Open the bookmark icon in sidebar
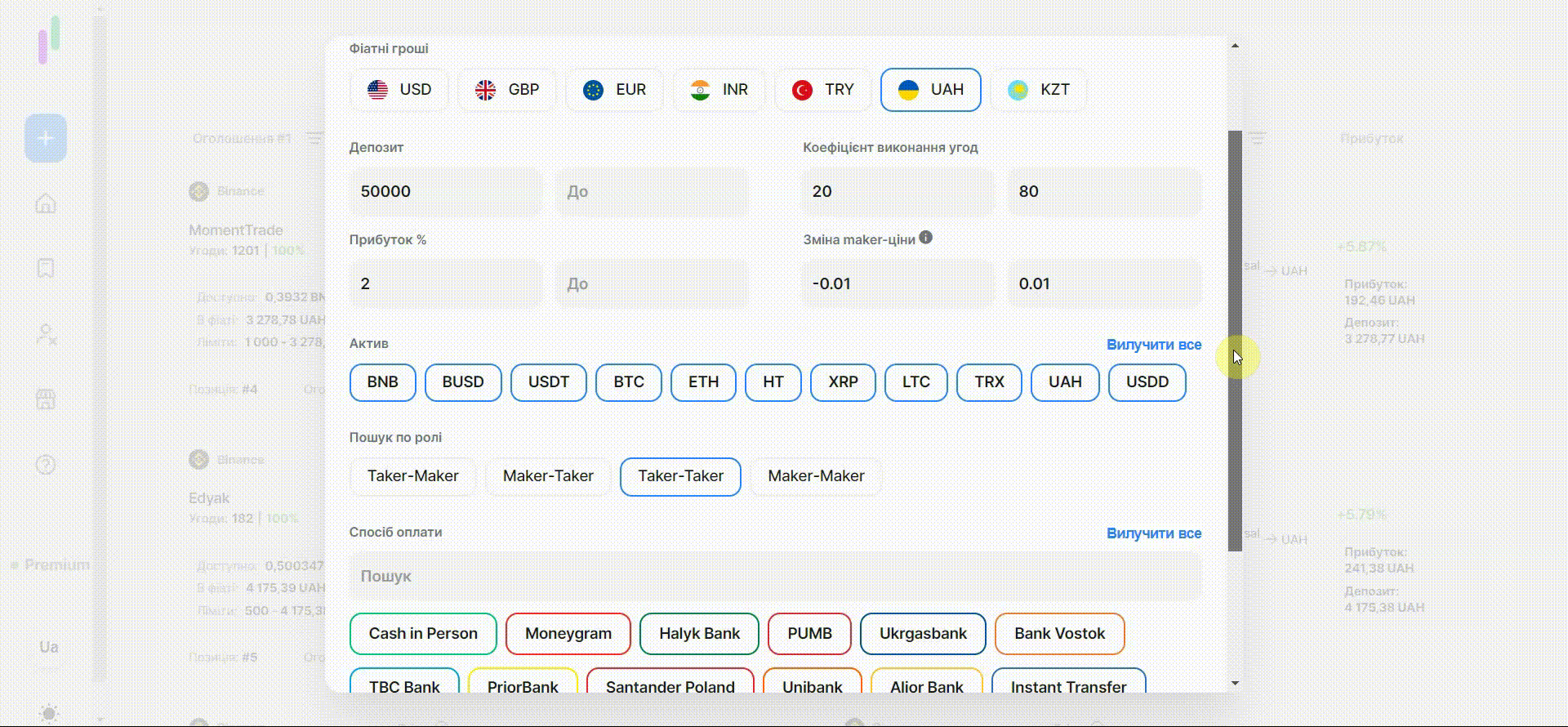1568x727 pixels. point(46,269)
